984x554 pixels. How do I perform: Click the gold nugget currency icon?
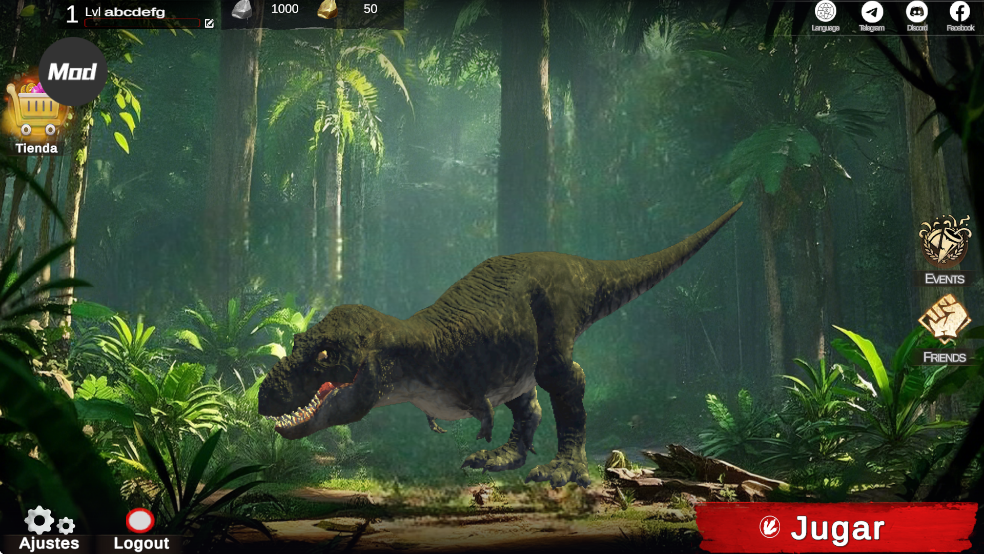327,10
